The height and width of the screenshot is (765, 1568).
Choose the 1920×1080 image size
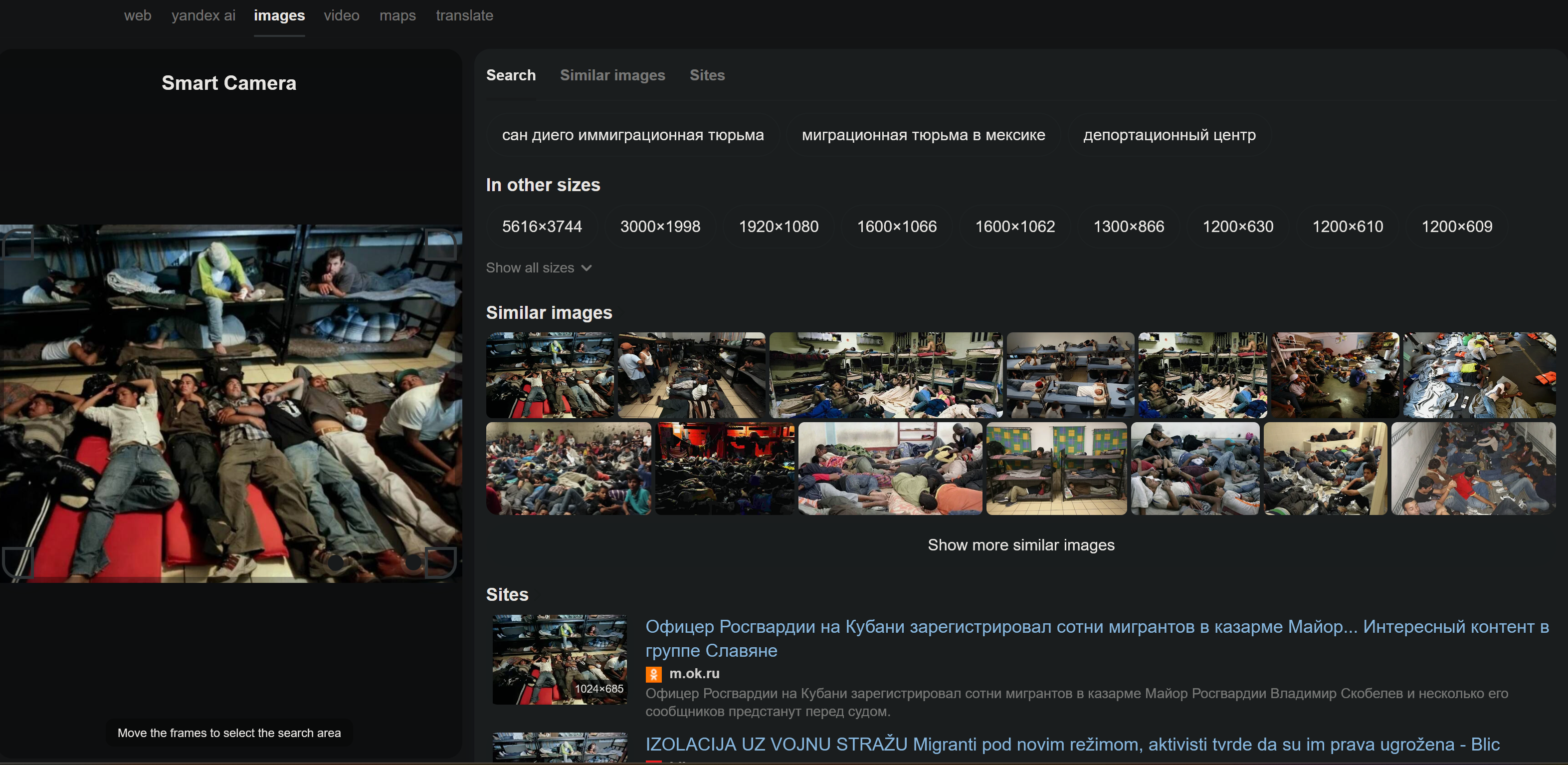(x=779, y=227)
